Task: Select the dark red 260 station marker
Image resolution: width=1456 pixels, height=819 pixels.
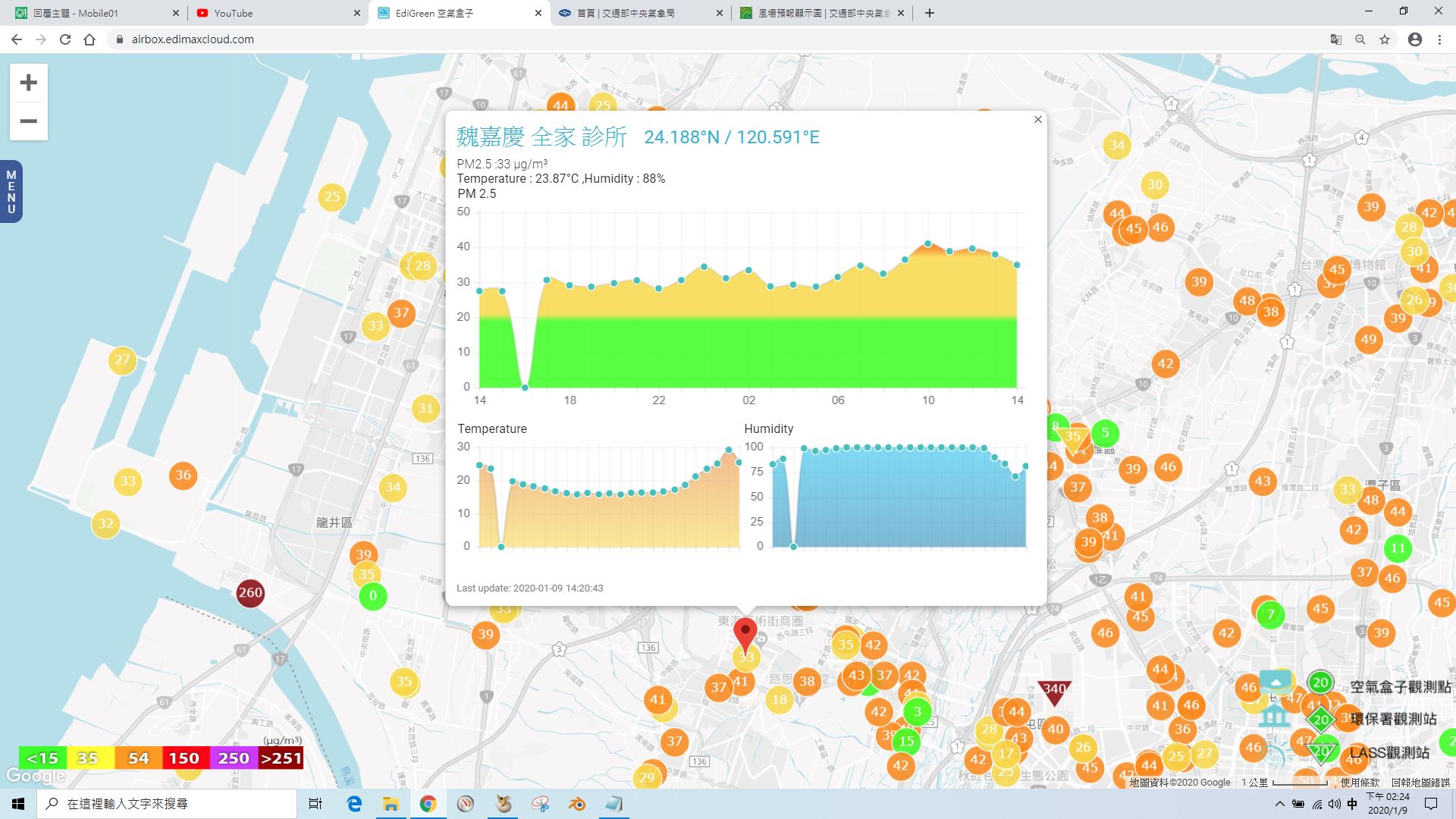Action: pos(250,593)
